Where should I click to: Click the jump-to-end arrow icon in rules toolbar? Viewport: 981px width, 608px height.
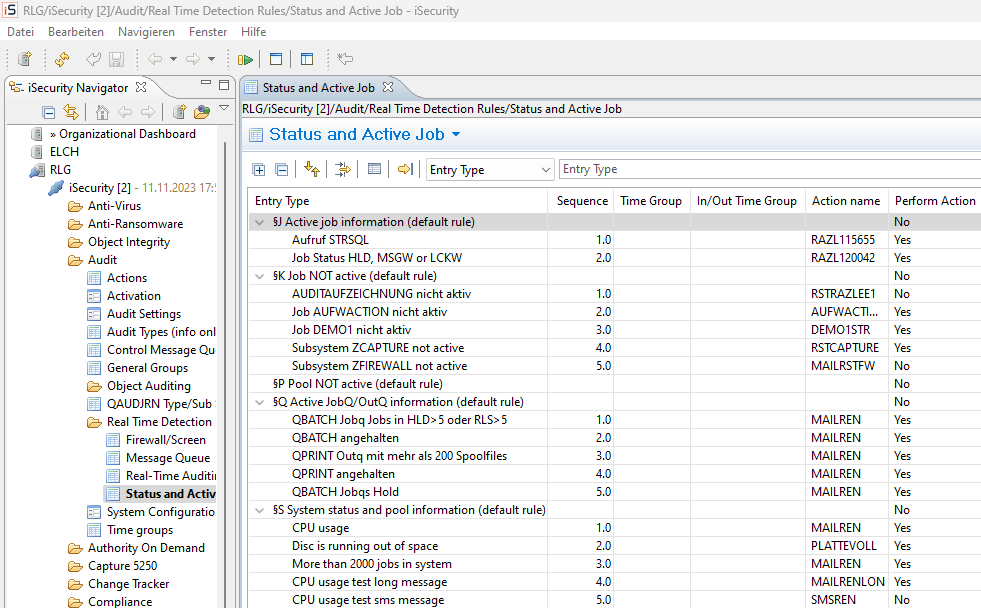405,169
